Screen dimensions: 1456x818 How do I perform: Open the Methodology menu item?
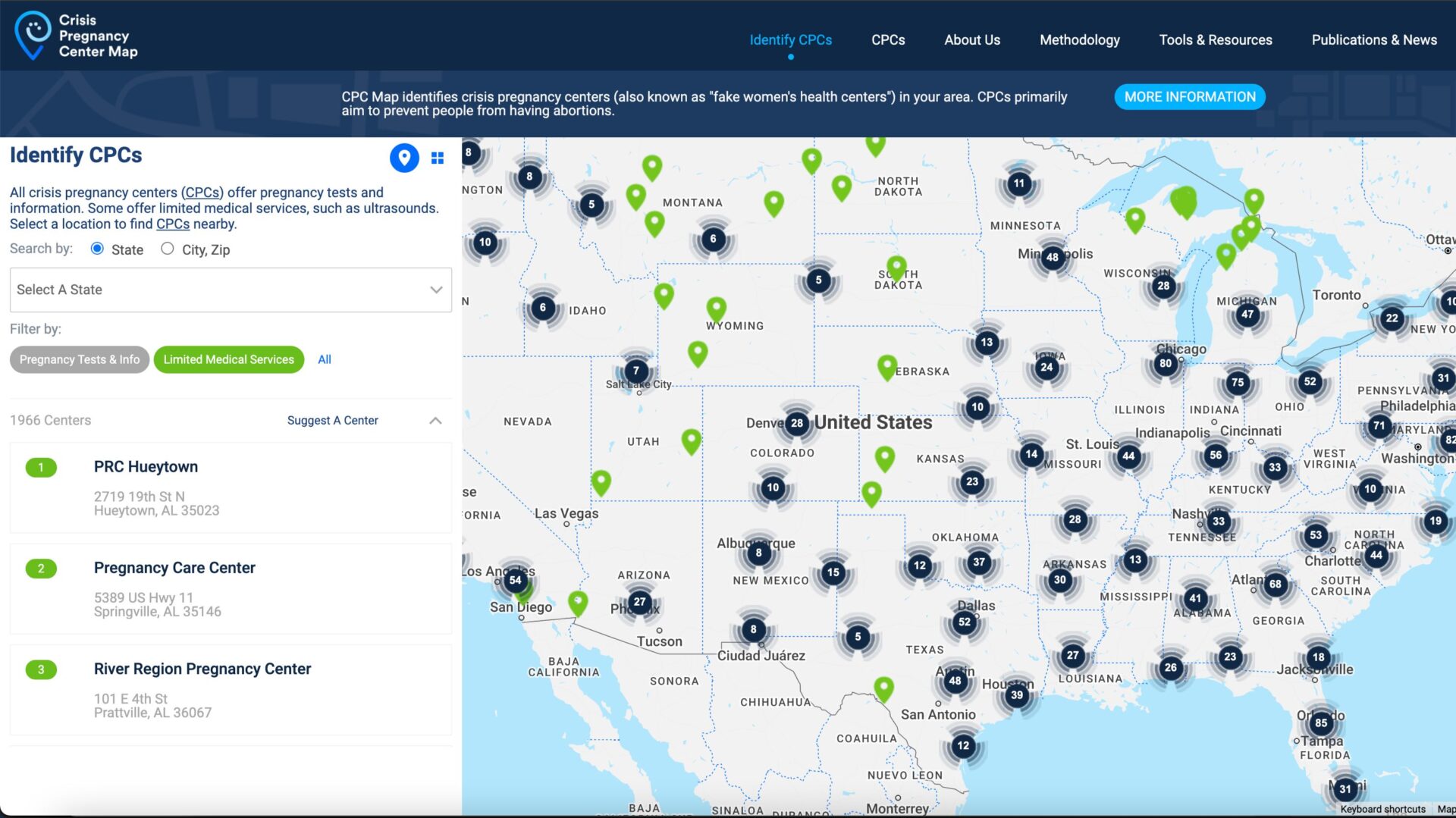point(1079,39)
